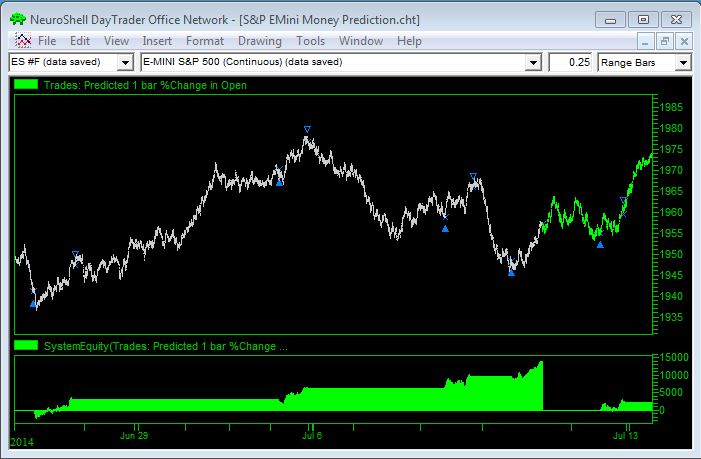
Task: Open the Window menu
Action: pyautogui.click(x=361, y=41)
